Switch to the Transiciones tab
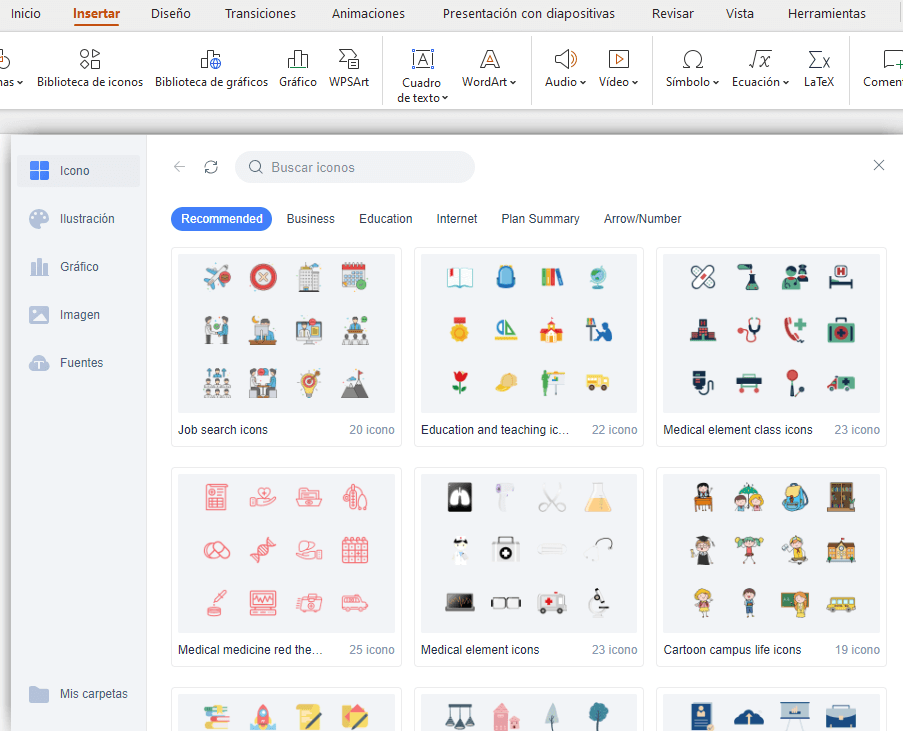Image resolution: width=903 pixels, height=731 pixels. [x=260, y=14]
